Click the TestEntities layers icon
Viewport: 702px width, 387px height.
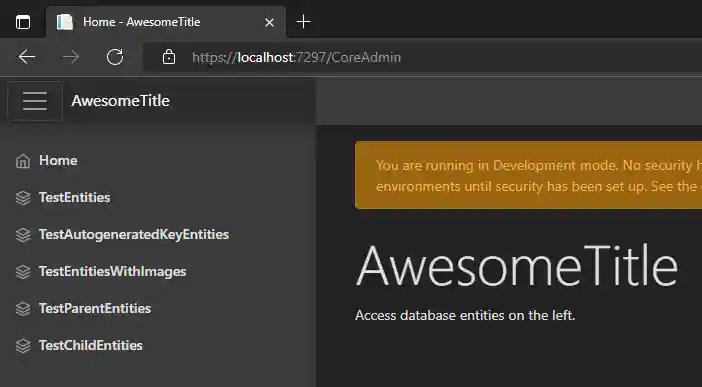23,198
